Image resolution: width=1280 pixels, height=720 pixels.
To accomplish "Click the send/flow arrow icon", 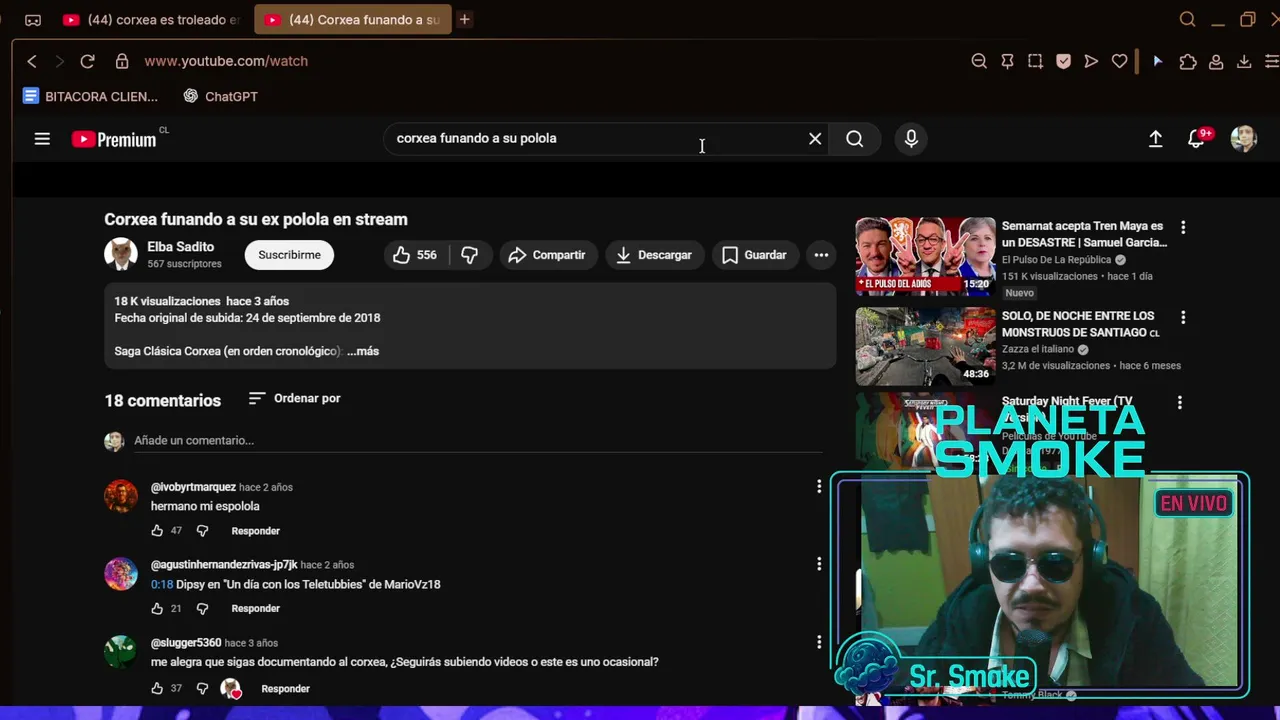I will (x=1091, y=61).
